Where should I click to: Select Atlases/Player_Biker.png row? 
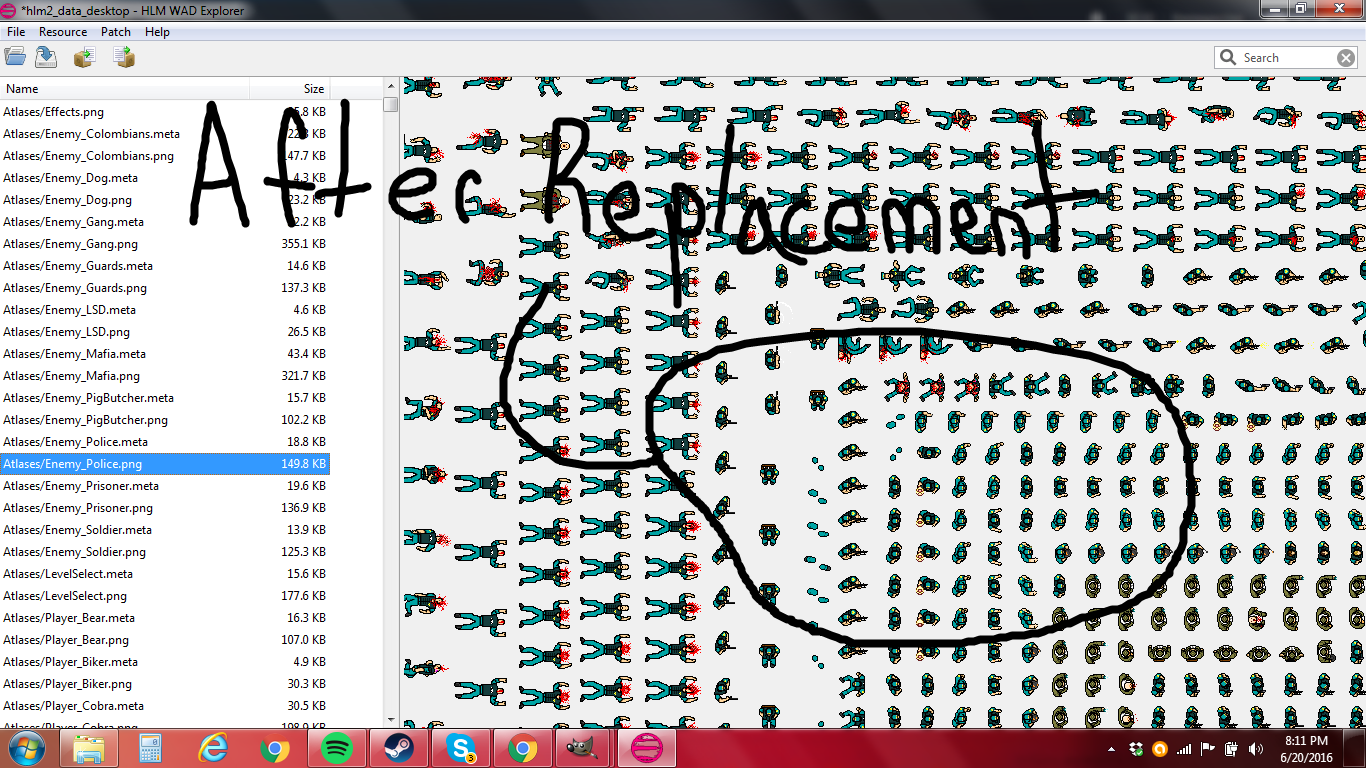[164, 684]
